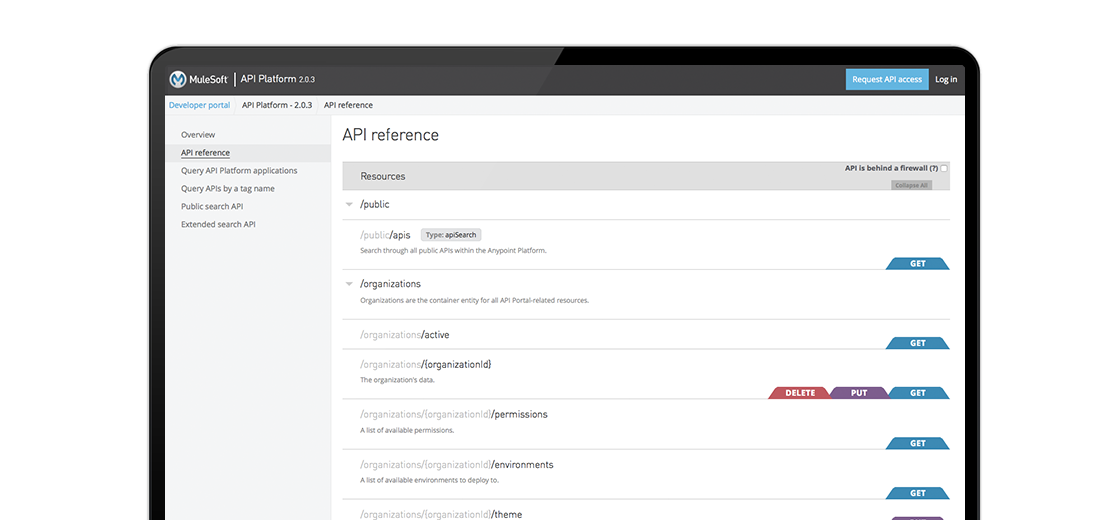
Task: Open GET method for /environments
Action: (918, 493)
